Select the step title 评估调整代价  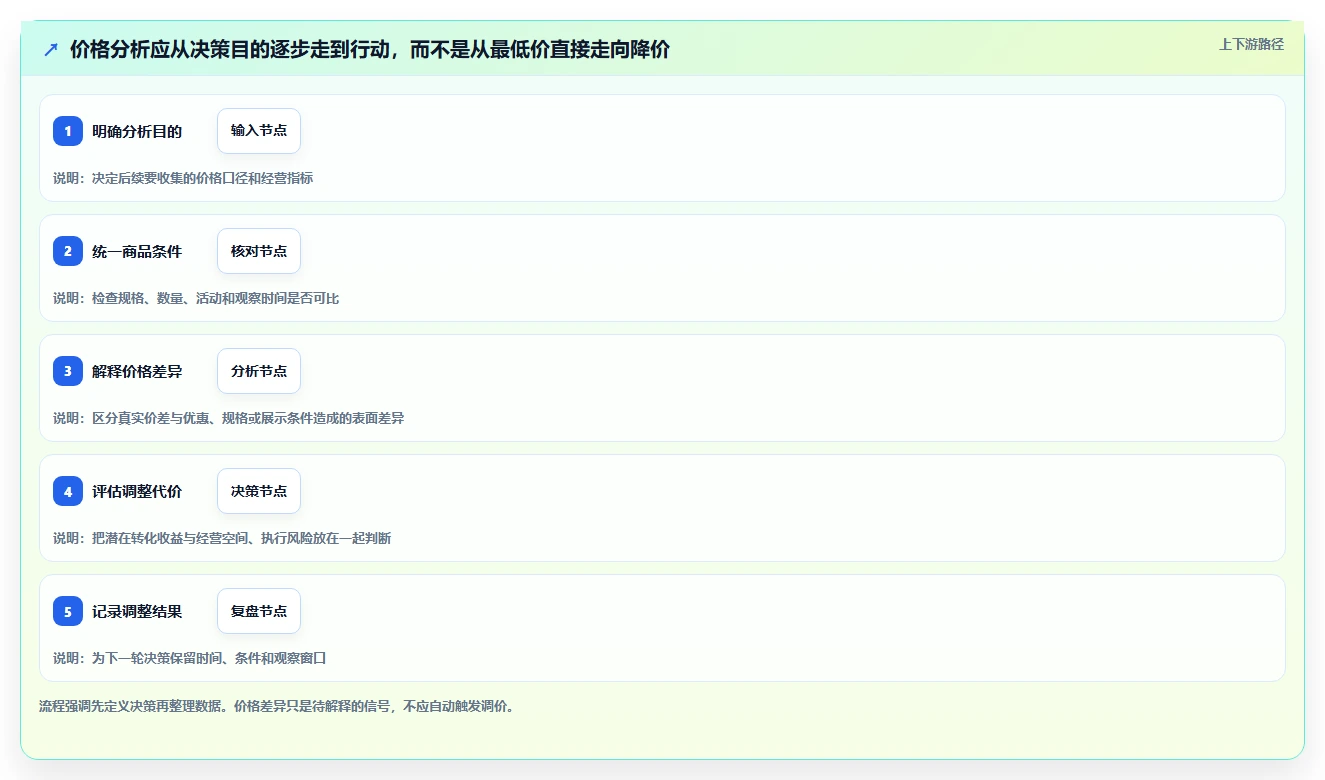[137, 491]
